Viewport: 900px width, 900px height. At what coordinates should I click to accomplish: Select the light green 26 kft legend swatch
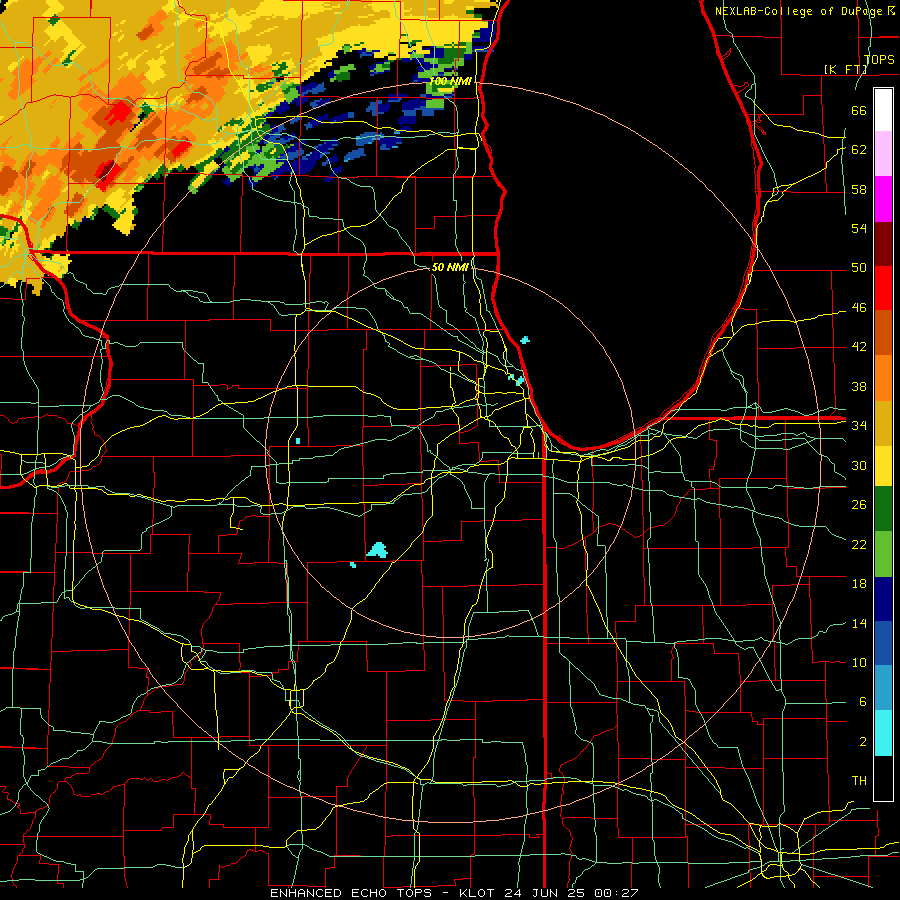[883, 553]
